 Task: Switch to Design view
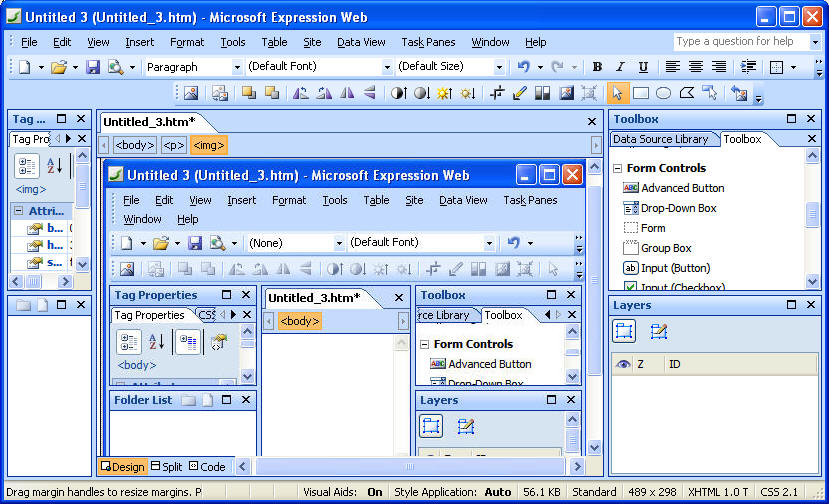click(x=123, y=466)
